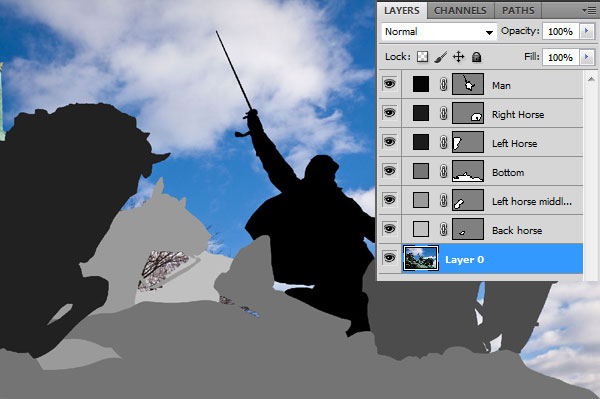Viewport: 600px width, 399px height.
Task: Open the Normal blend mode dropdown
Action: click(439, 32)
